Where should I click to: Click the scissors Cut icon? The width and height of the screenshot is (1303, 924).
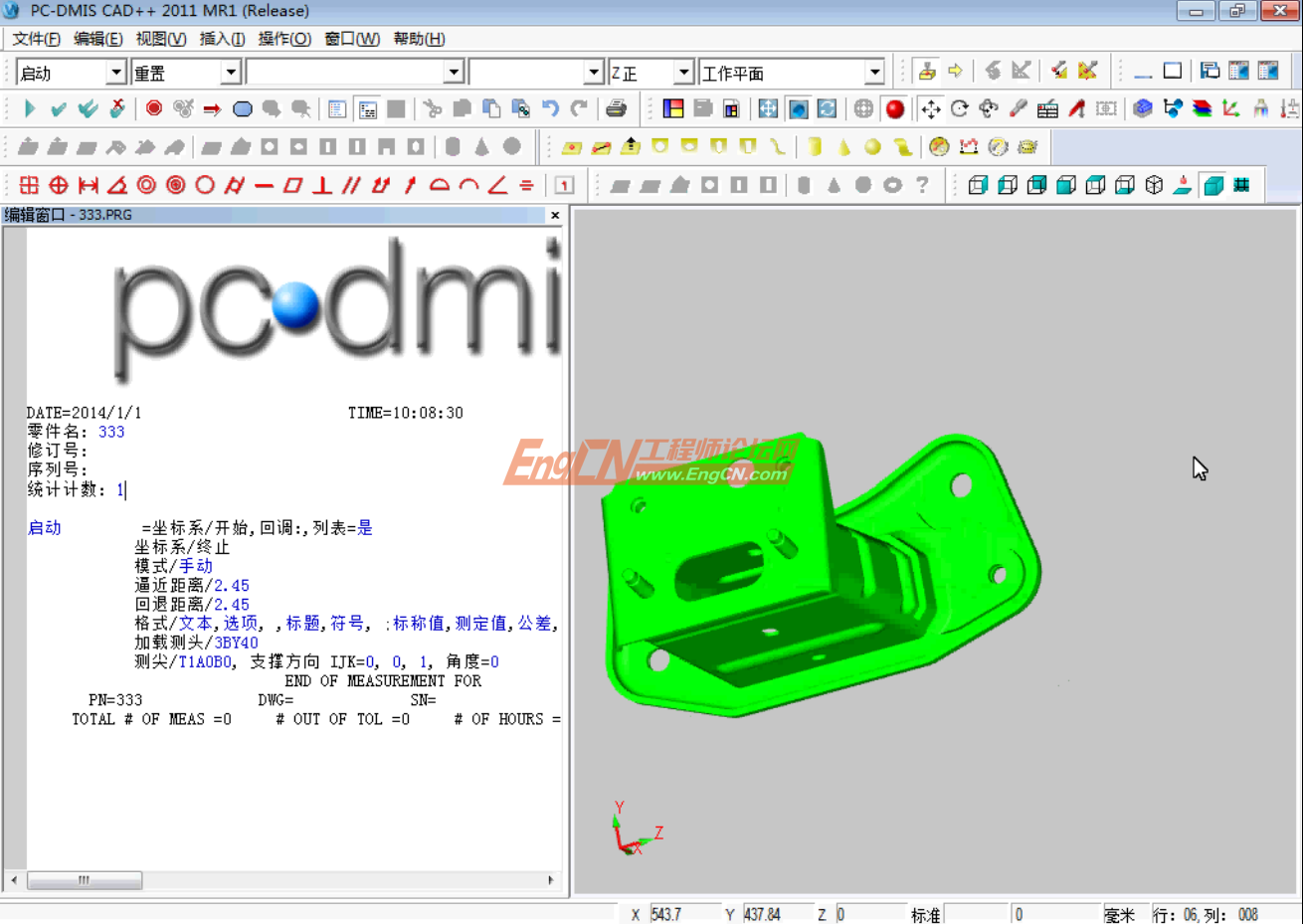click(432, 108)
